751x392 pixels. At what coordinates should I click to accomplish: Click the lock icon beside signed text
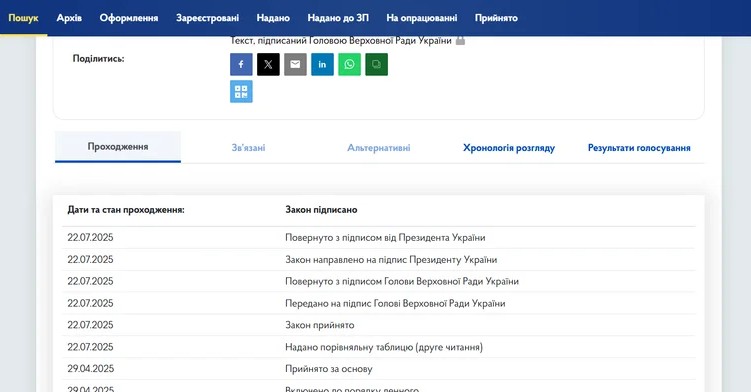(460, 40)
